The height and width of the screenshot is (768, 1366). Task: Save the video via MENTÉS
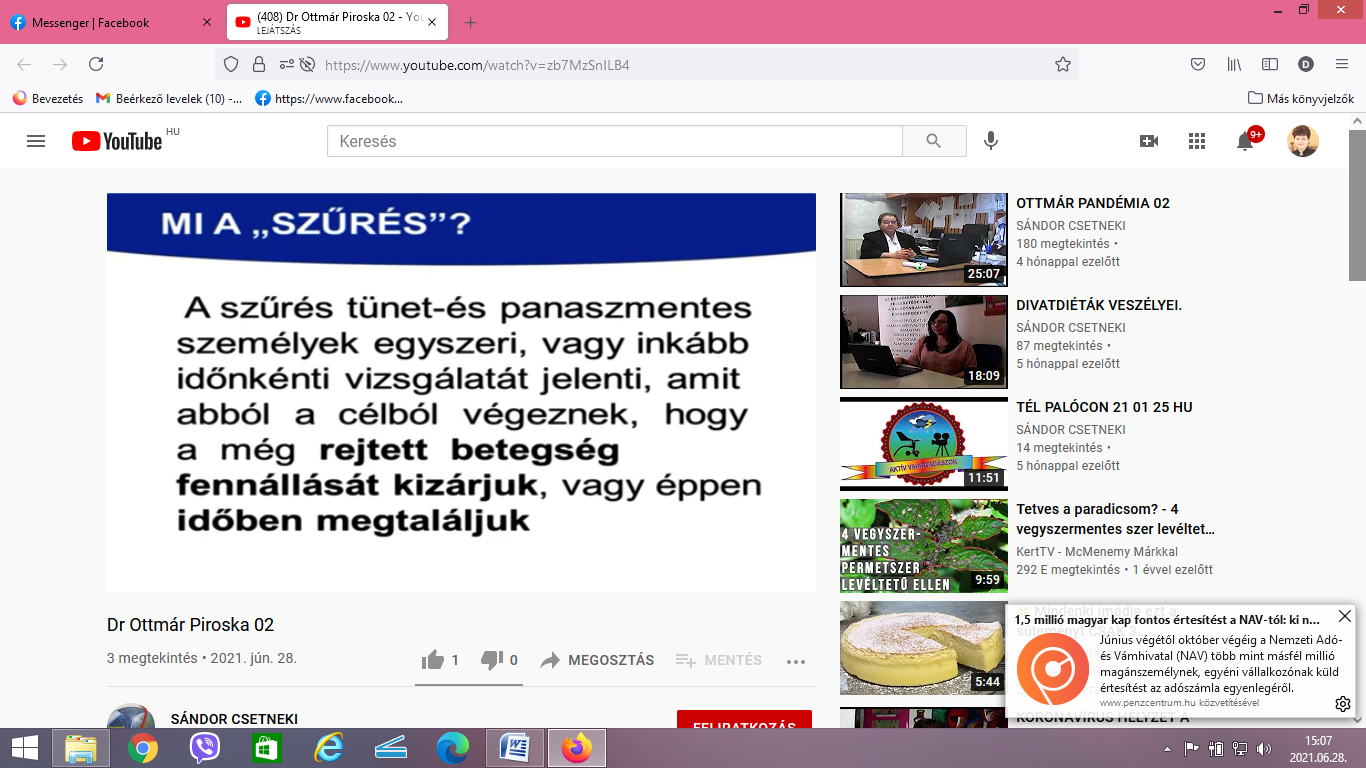pyautogui.click(x=718, y=660)
